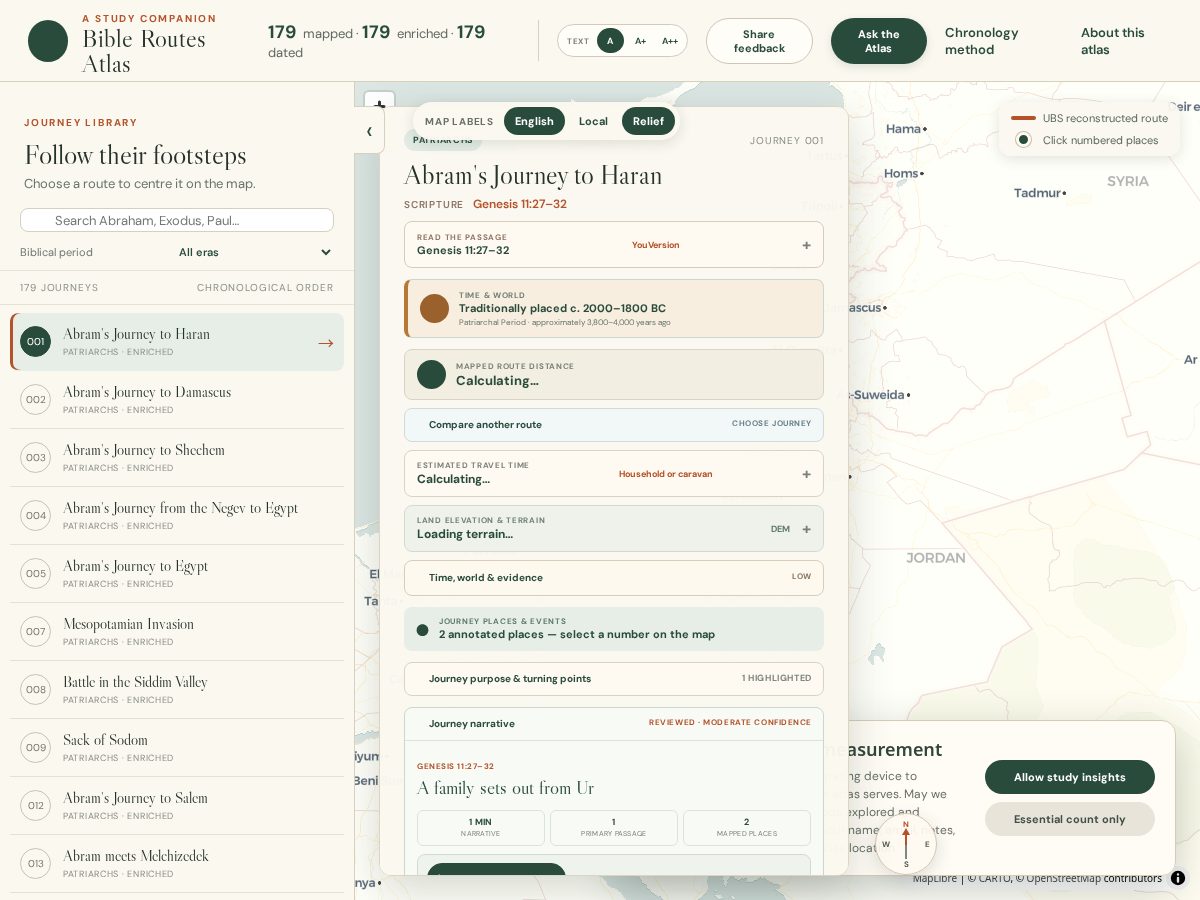This screenshot has width=1200, height=900.
Task: Click the Chronological Order label
Action: (x=265, y=288)
